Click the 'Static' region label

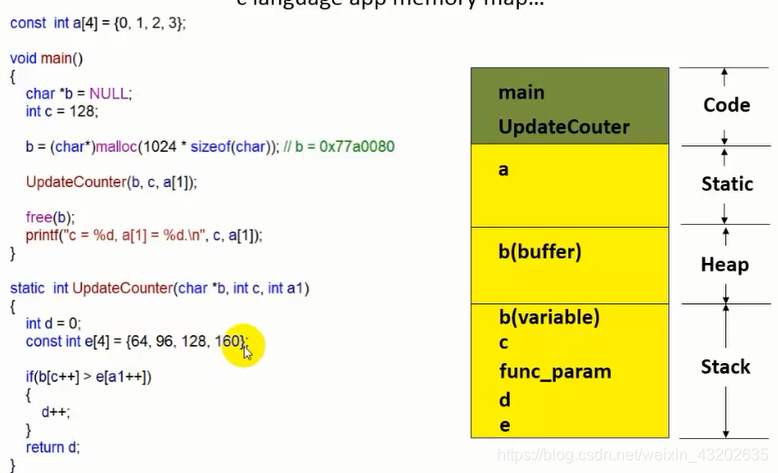[727, 184]
